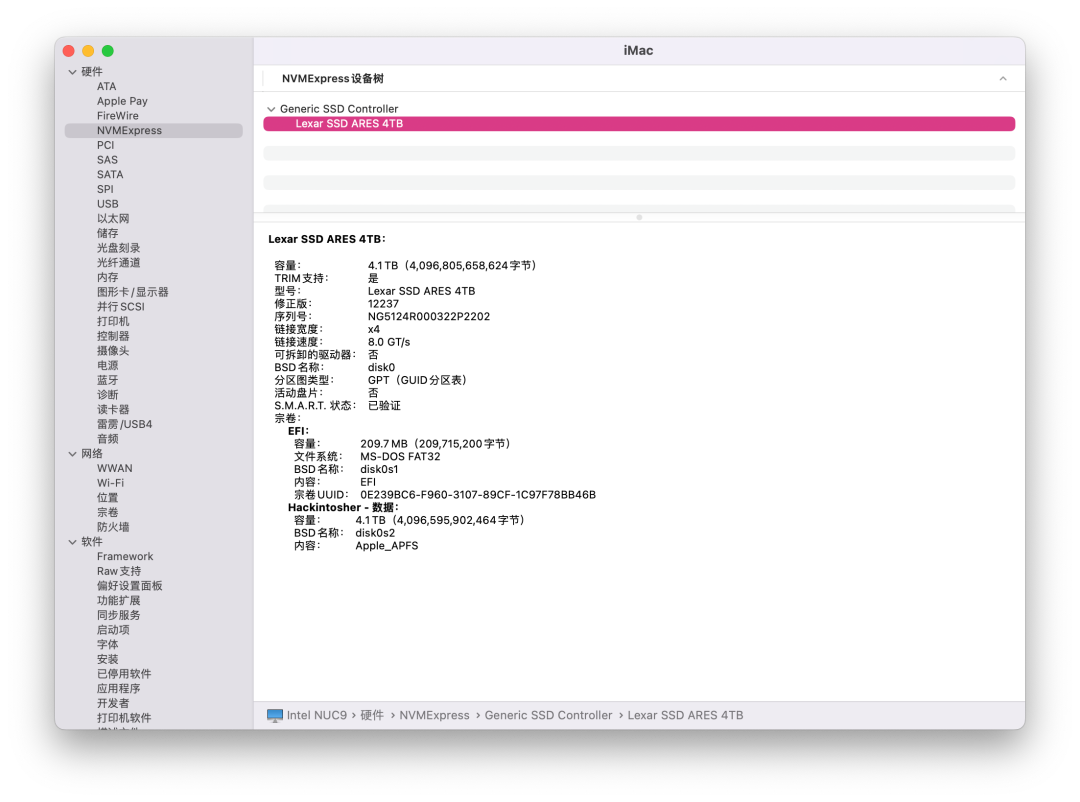
Task: Show 图形卡/显示器 information
Action: [x=132, y=291]
